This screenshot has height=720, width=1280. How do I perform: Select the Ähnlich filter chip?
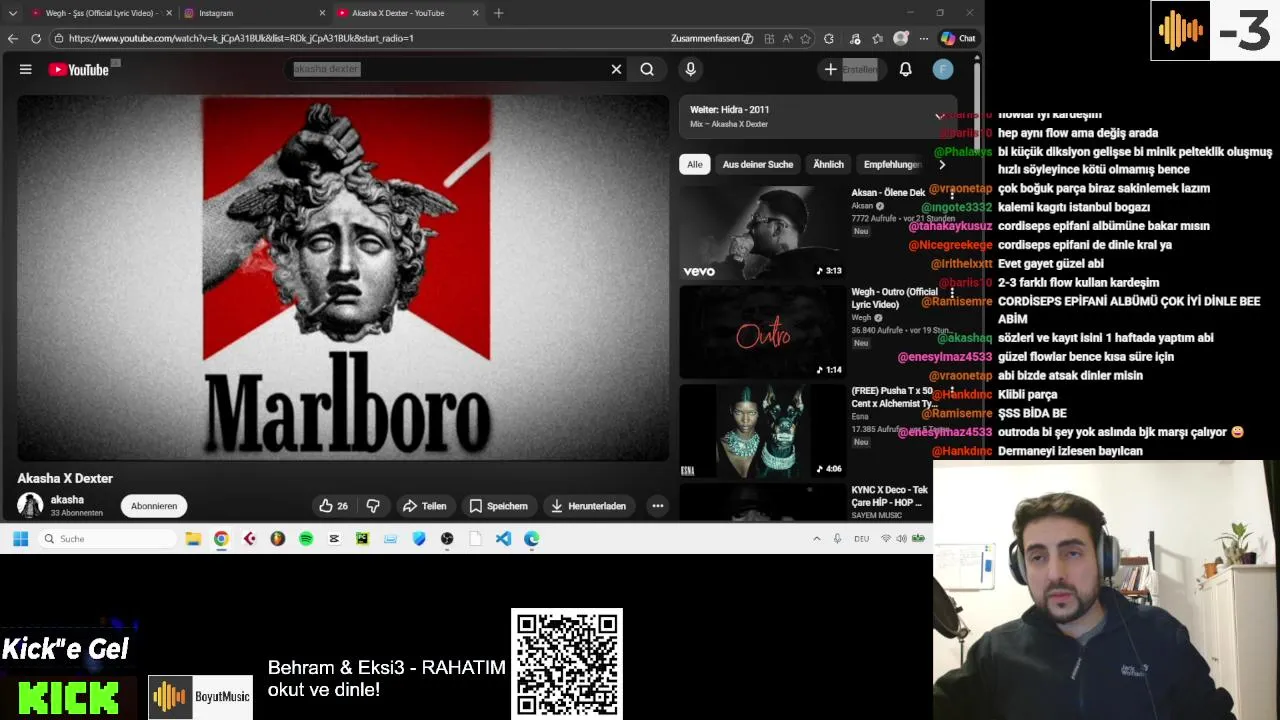pyautogui.click(x=828, y=164)
